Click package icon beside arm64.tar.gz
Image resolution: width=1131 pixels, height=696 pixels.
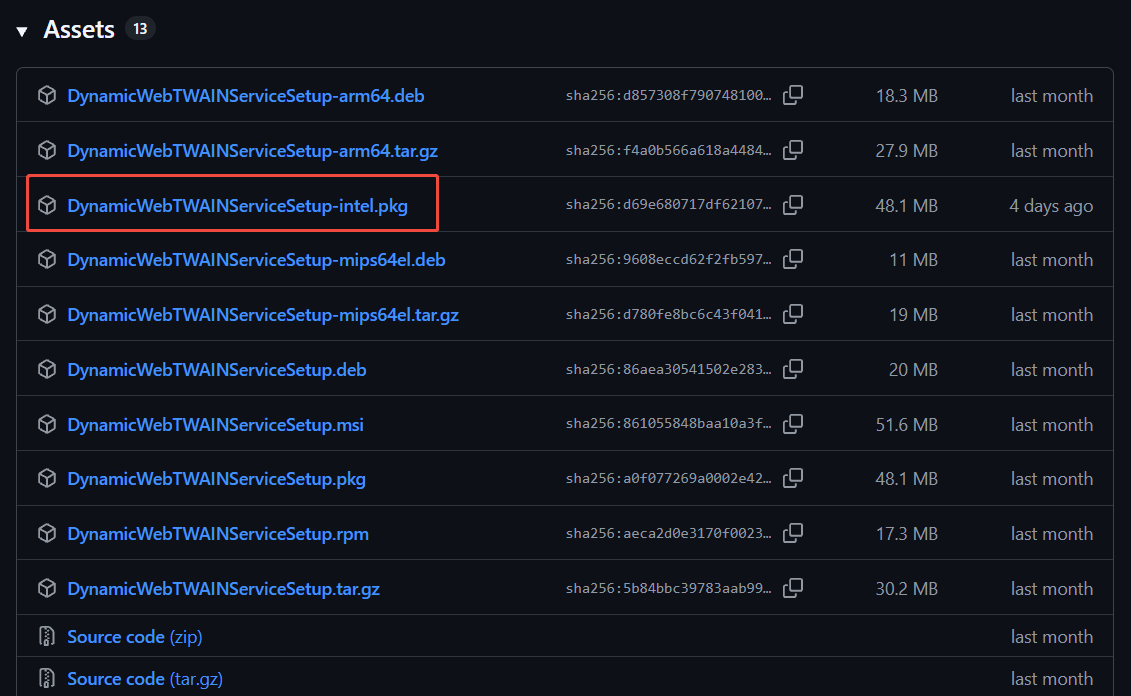click(x=47, y=150)
